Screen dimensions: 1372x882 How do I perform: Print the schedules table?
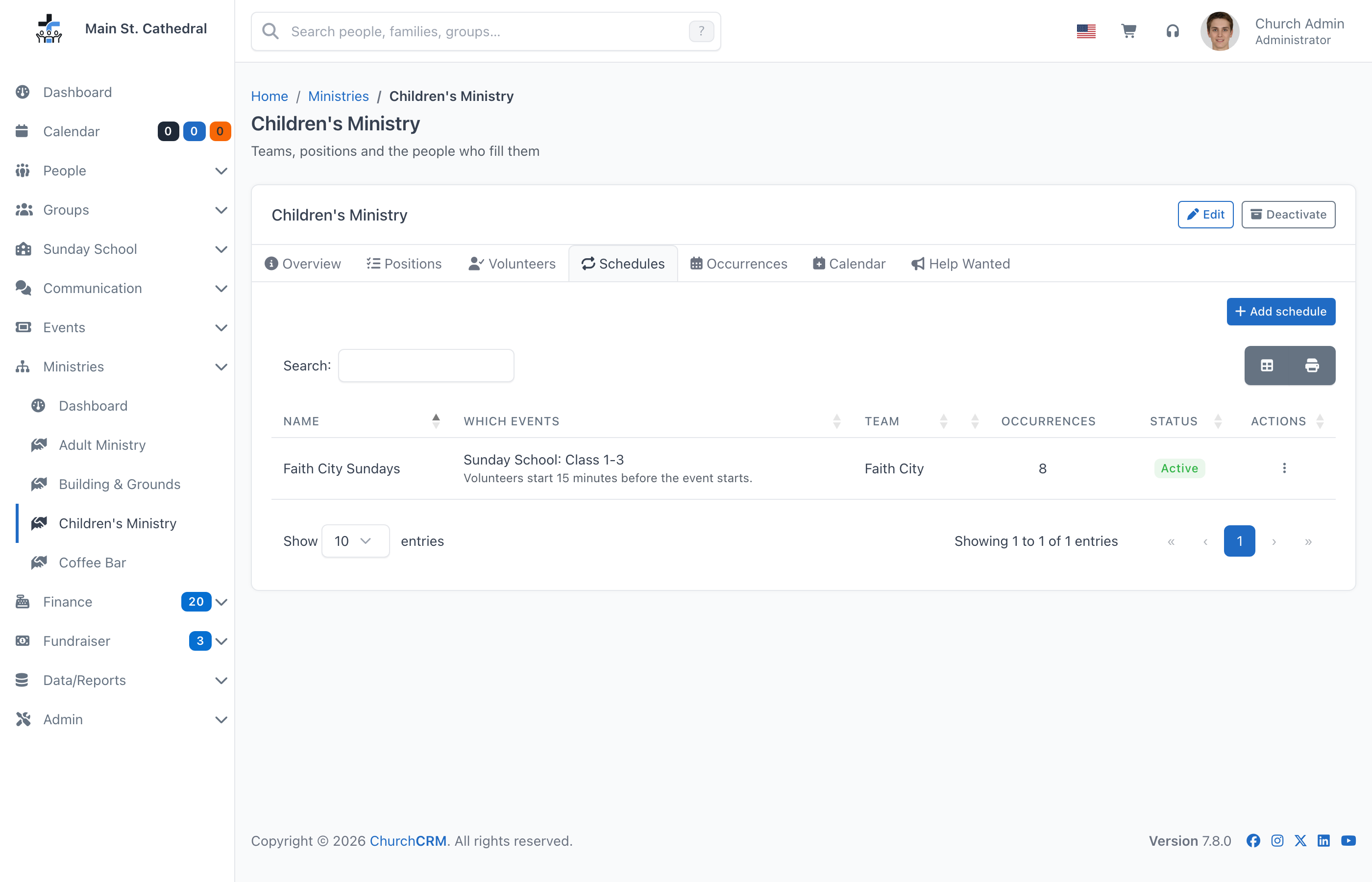1312,366
